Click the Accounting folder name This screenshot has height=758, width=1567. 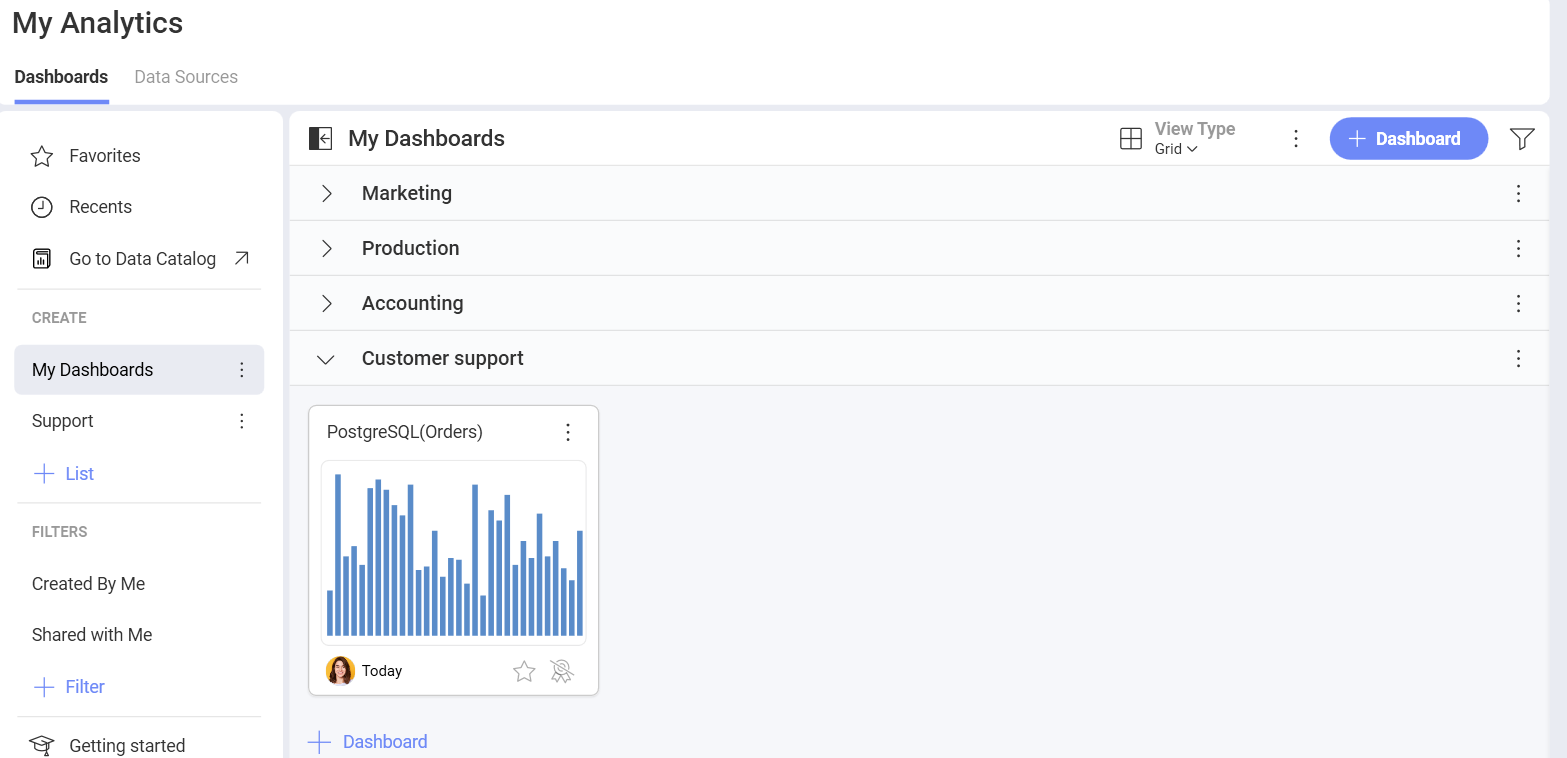(413, 304)
